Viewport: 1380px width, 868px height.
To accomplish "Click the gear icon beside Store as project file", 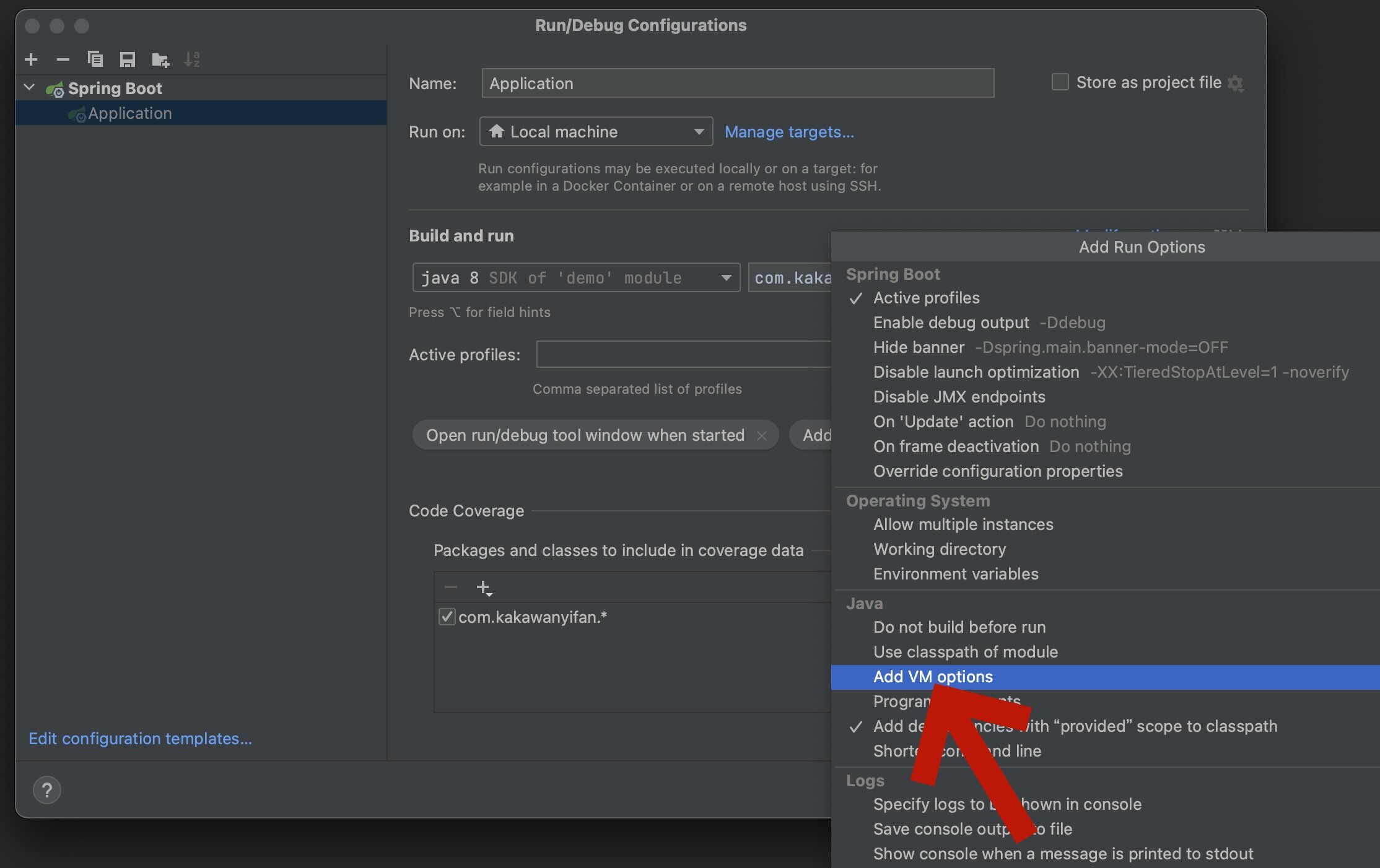I will (1236, 83).
